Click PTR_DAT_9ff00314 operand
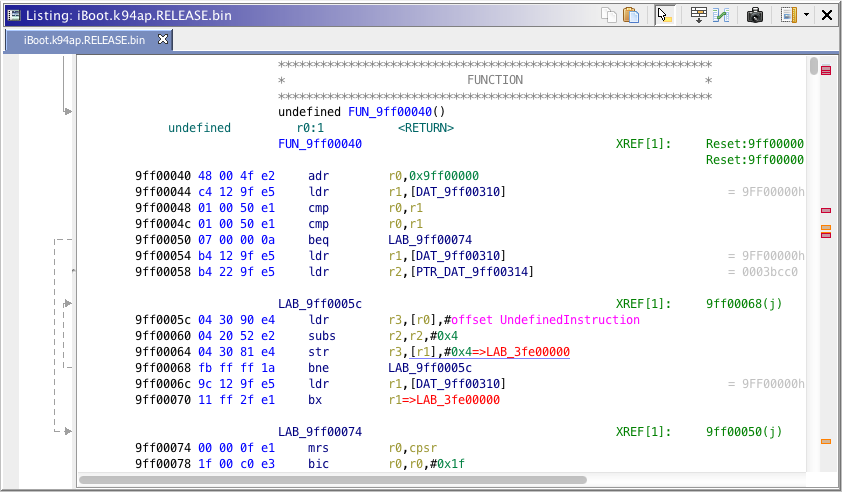 [472, 272]
